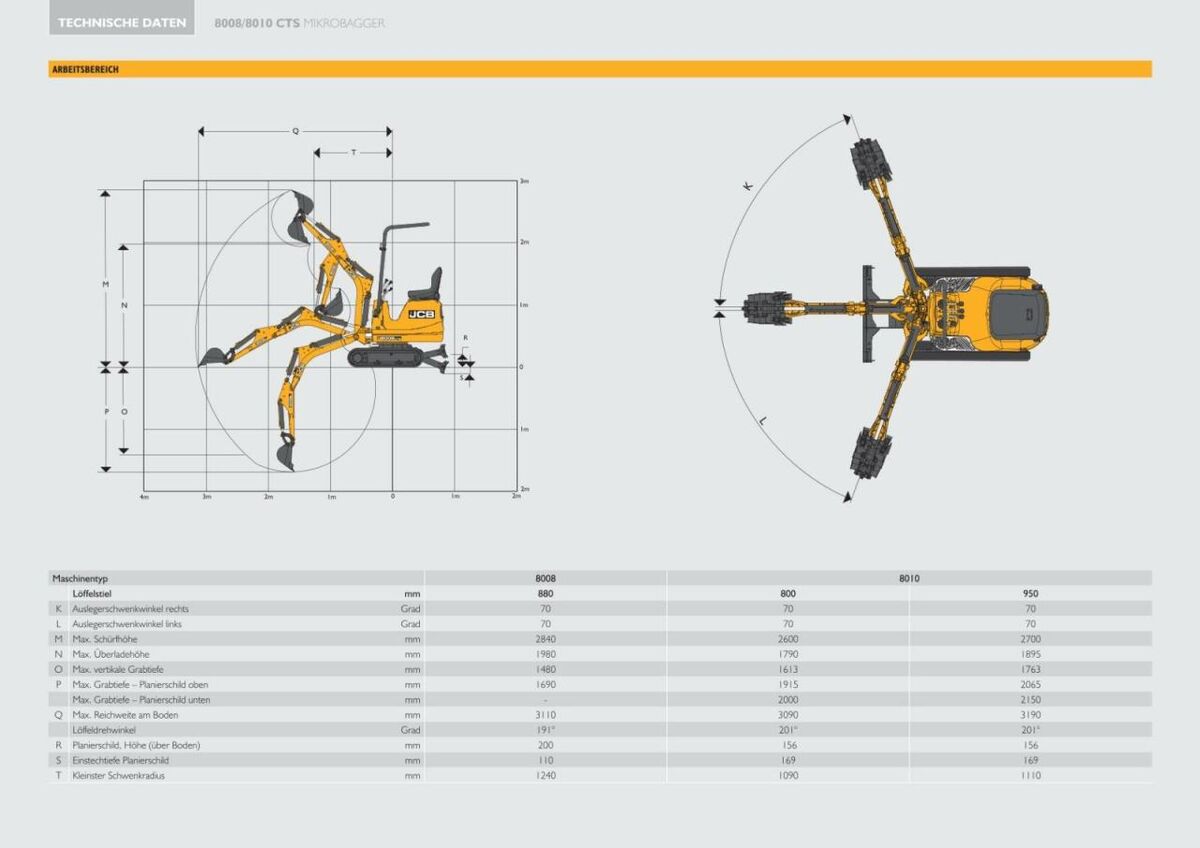1200x848 pixels.
Task: Click the '1763' vertikale Grabtiefe value
Action: (1031, 669)
